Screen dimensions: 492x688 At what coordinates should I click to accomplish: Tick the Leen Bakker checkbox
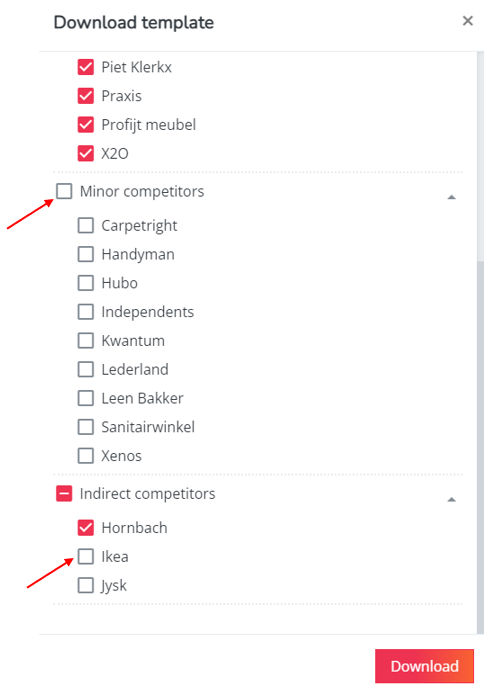[86, 398]
